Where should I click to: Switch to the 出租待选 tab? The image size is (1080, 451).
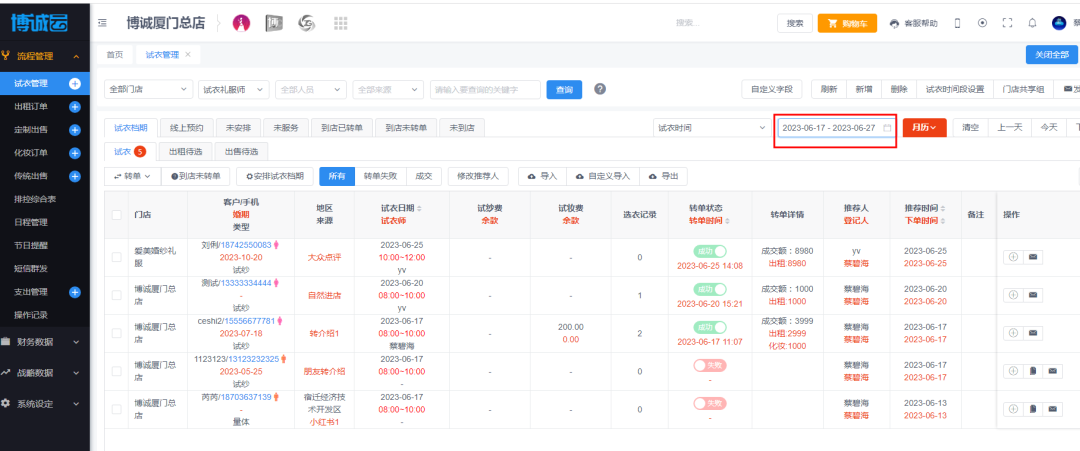pos(185,151)
